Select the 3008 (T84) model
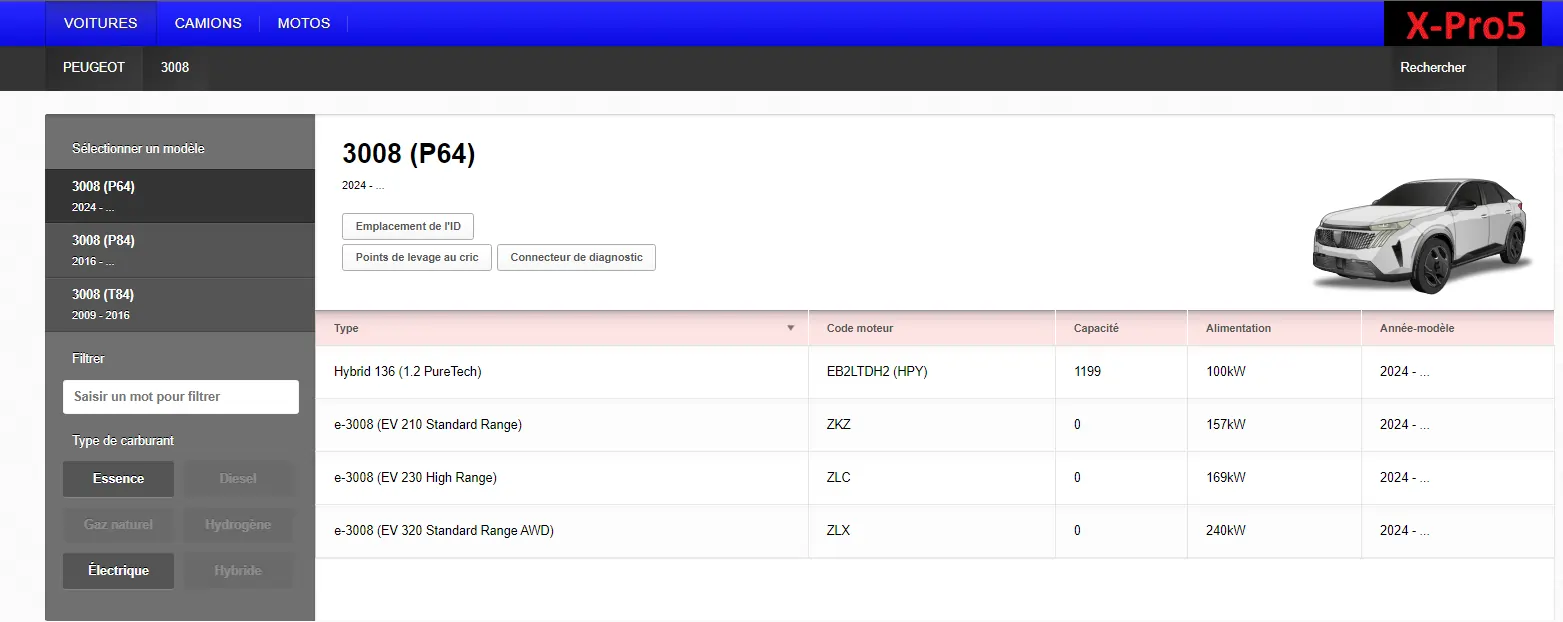 180,304
